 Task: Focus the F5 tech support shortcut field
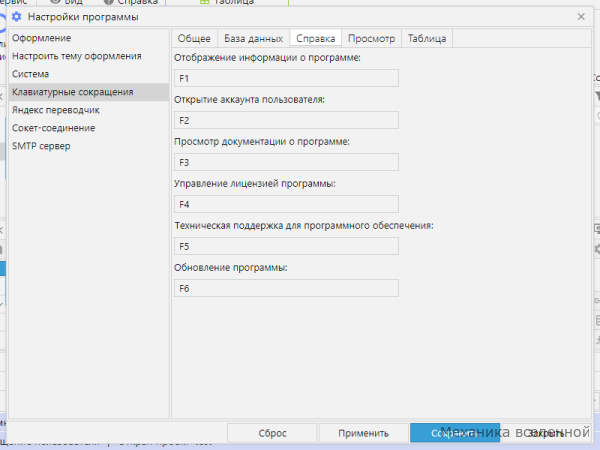click(286, 246)
